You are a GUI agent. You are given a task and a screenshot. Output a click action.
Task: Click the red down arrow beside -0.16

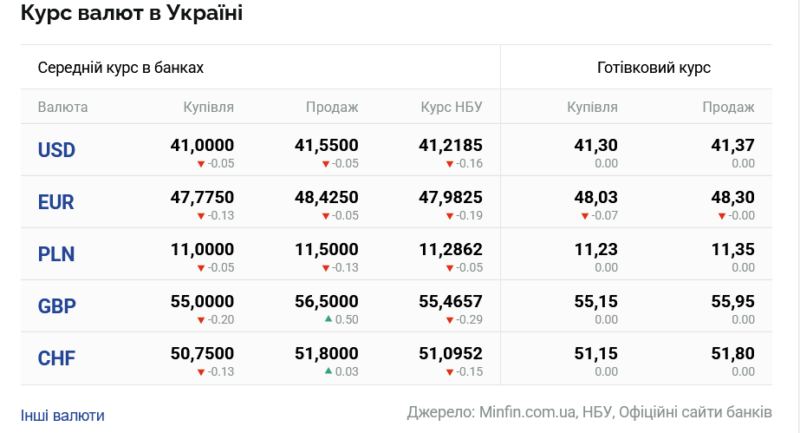[x=449, y=163]
